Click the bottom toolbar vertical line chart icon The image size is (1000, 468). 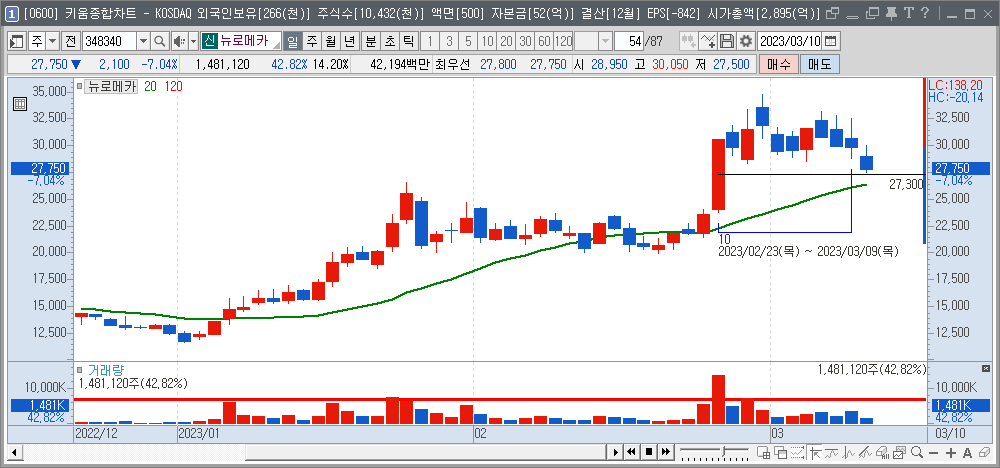848,452
